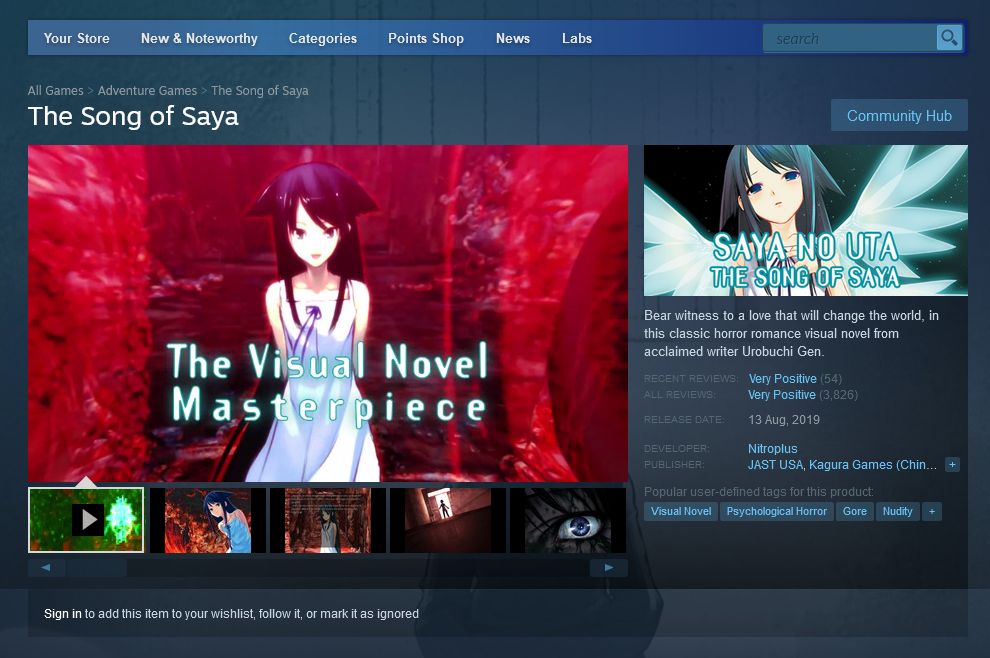The width and height of the screenshot is (990, 658).
Task: Open publisher JAST USA link
Action: 775,465
